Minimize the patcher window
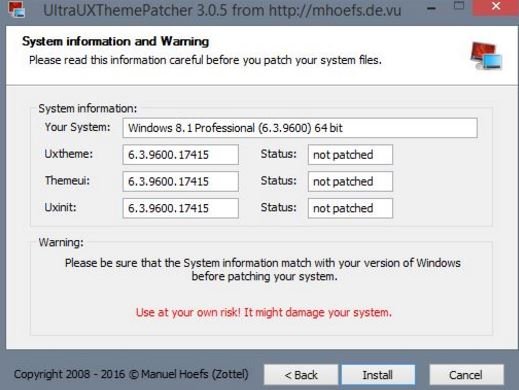This screenshot has height=390, width=519. (432, 8)
